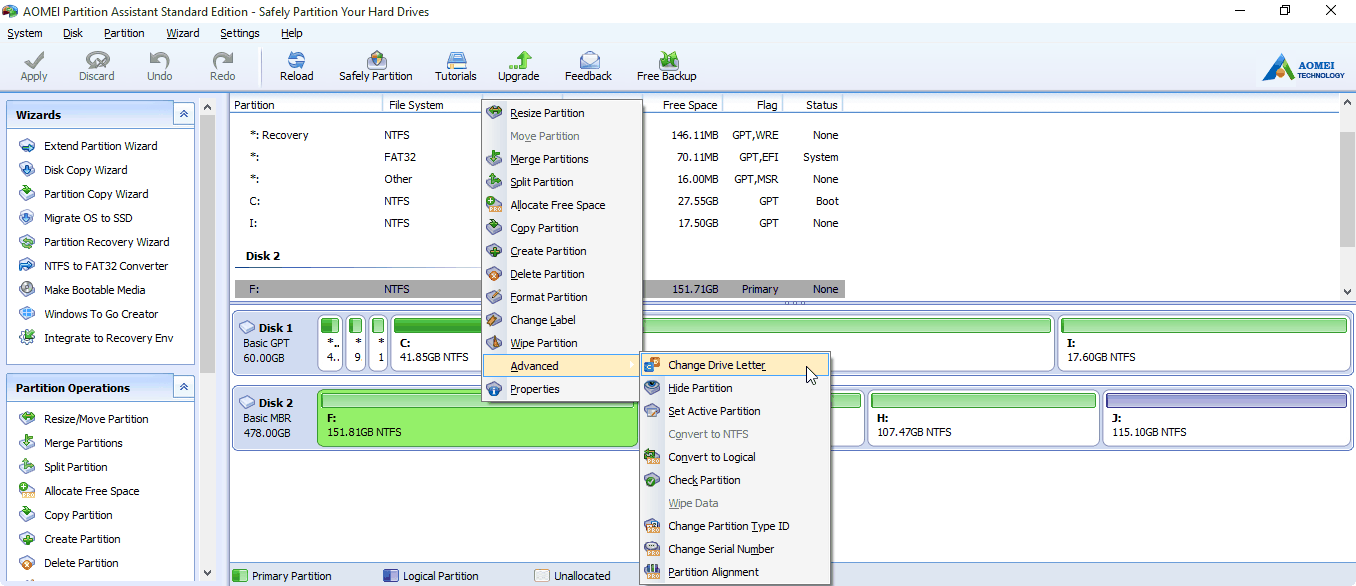Click the Apply toolbar icon

[x=34, y=66]
